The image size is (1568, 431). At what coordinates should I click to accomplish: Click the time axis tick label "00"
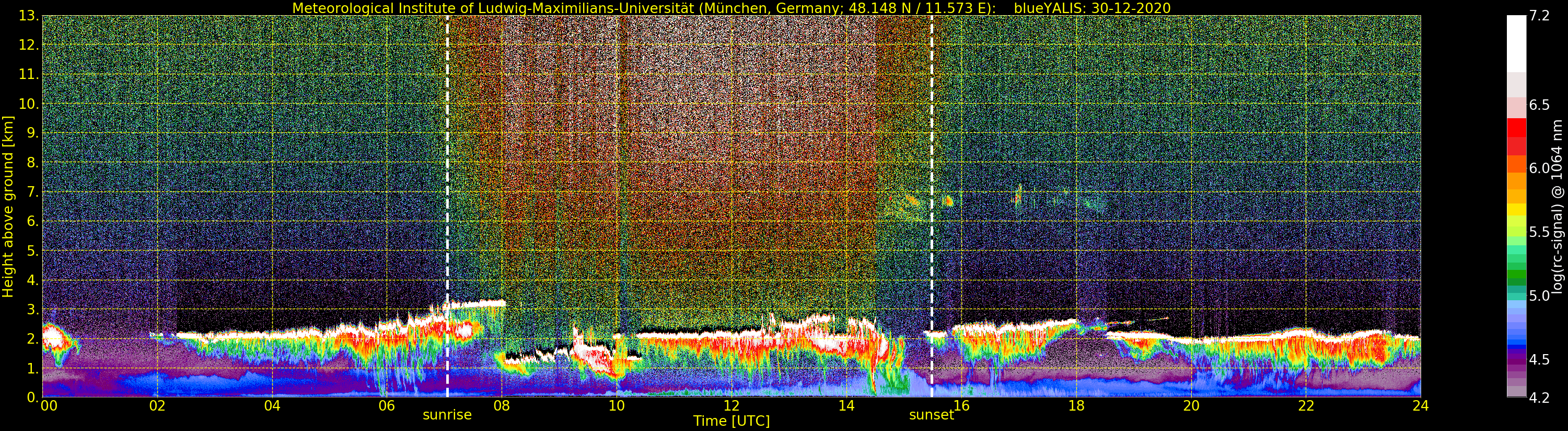(49, 406)
